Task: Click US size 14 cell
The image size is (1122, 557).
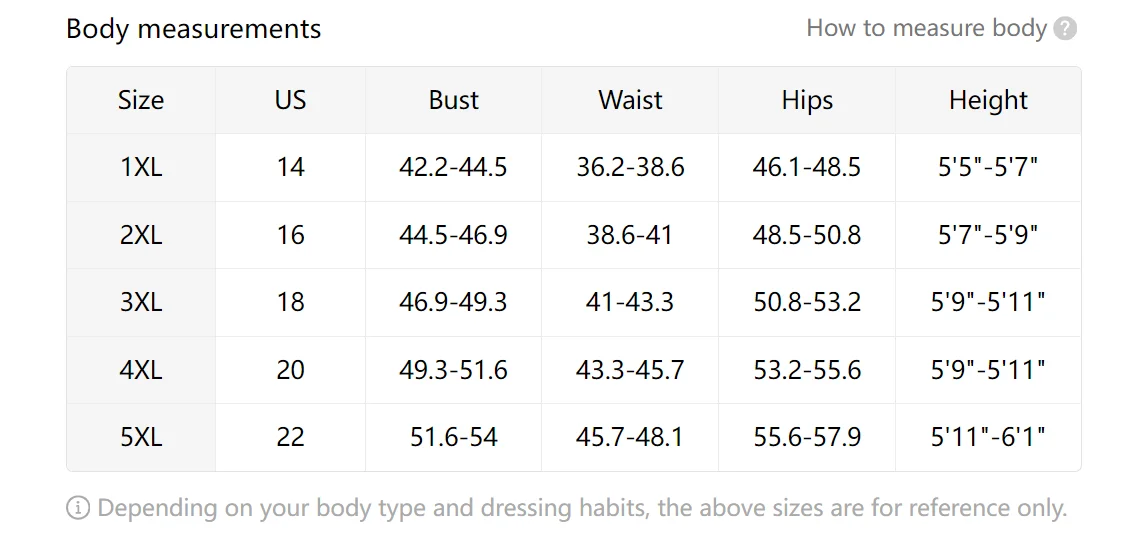Action: [290, 167]
